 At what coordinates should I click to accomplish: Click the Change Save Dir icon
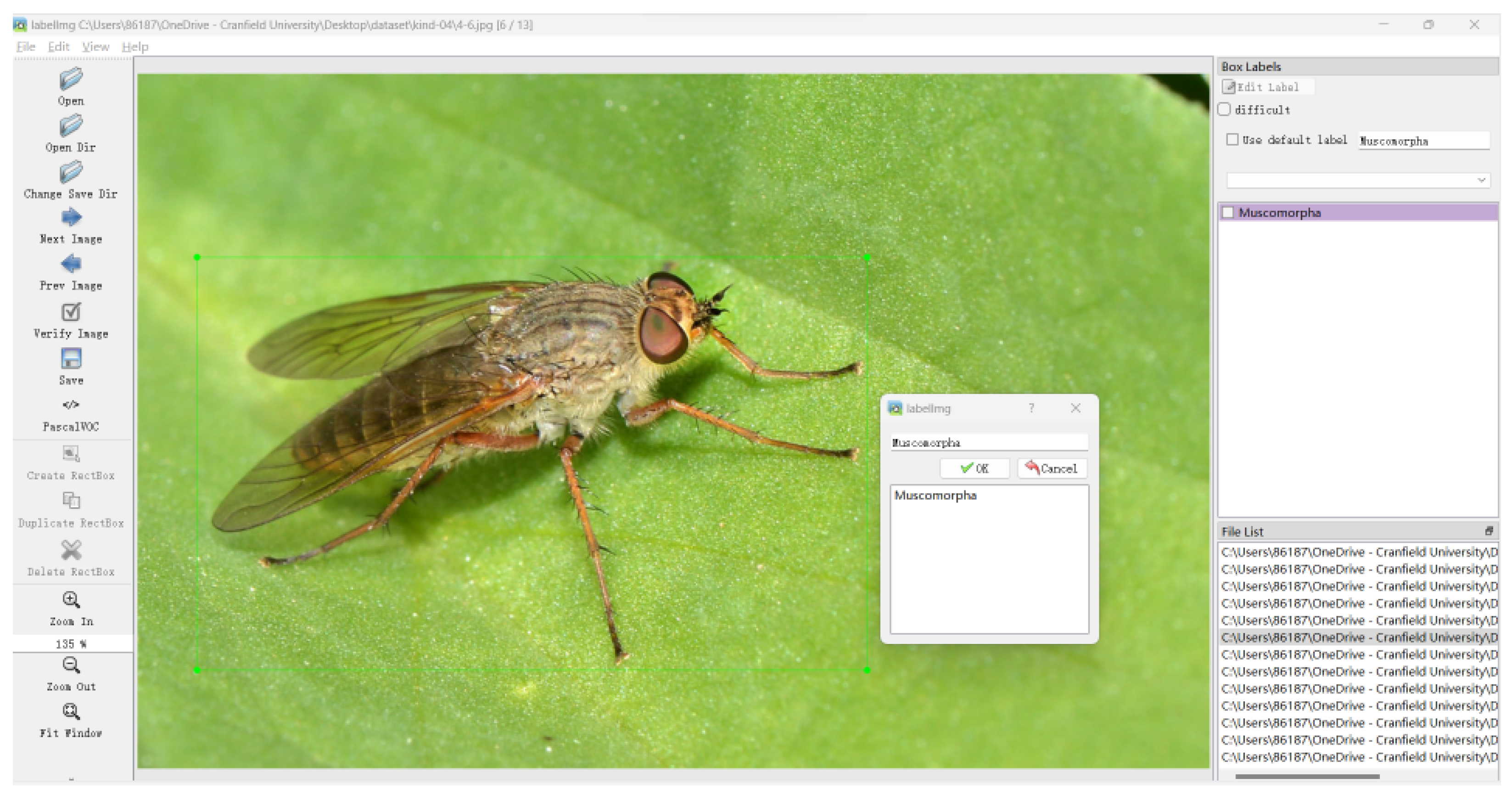(x=71, y=173)
